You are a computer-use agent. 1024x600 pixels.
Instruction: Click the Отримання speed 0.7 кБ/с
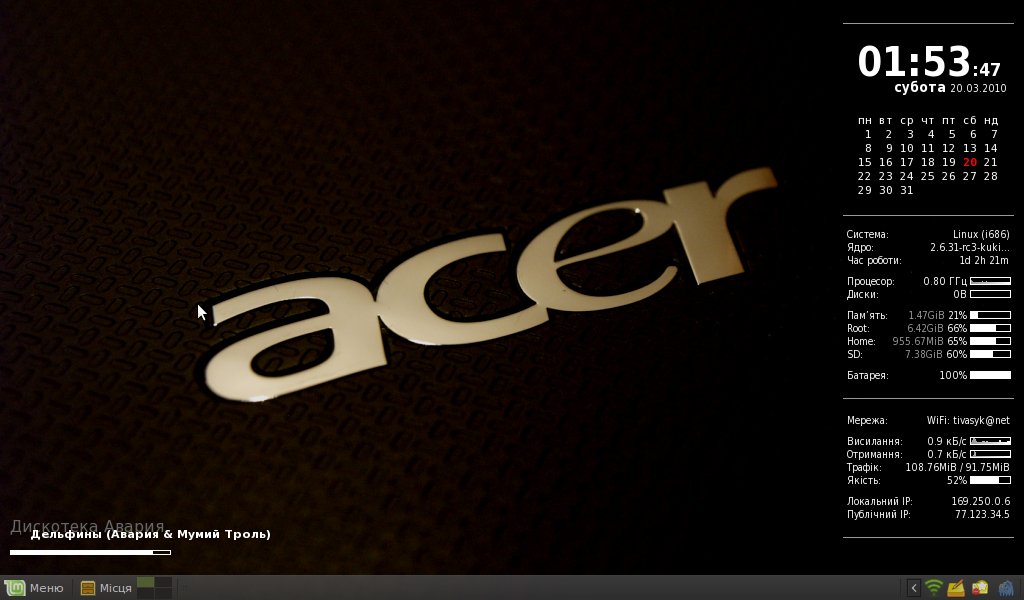point(946,454)
